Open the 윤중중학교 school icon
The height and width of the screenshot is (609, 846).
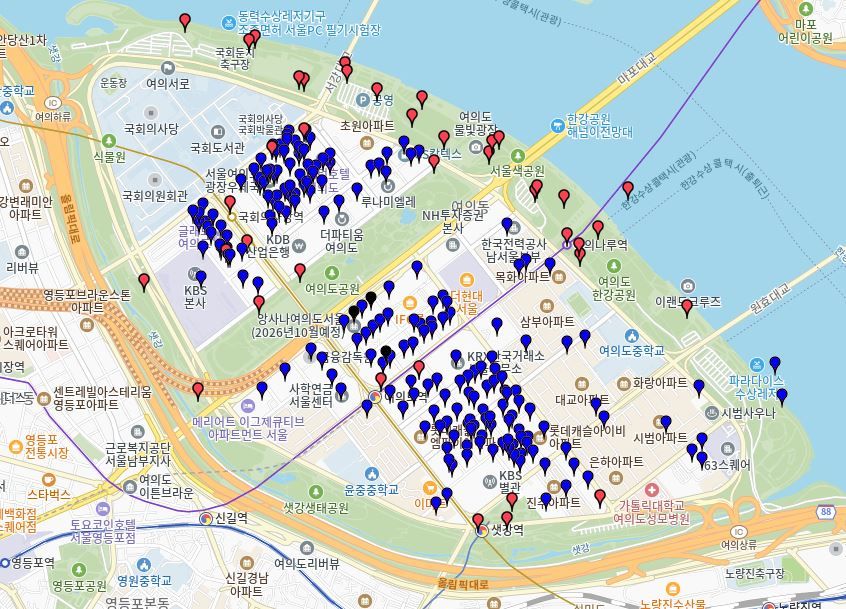coord(372,472)
